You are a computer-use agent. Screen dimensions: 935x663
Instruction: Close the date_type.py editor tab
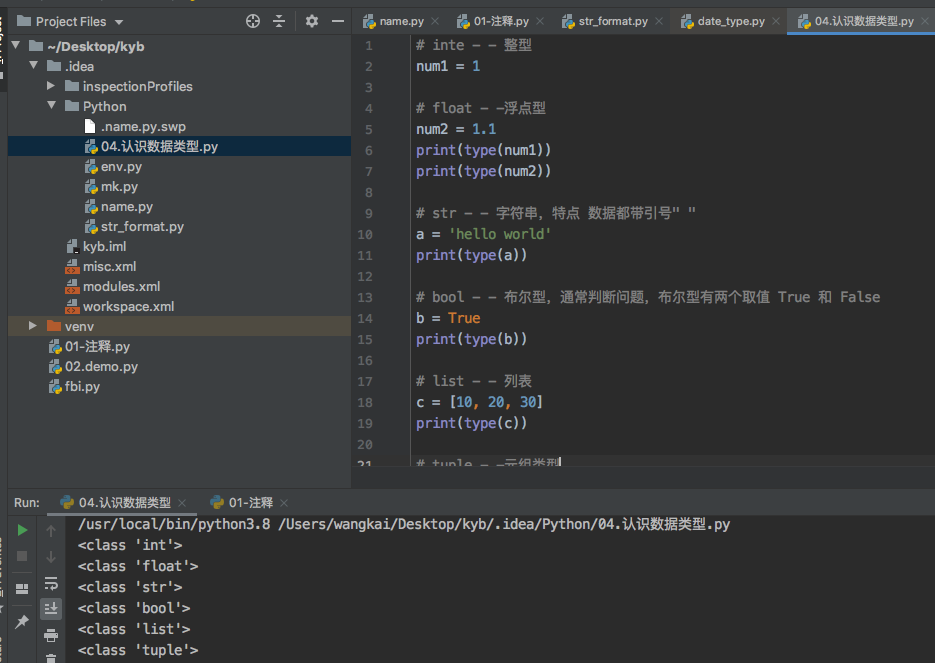point(776,21)
